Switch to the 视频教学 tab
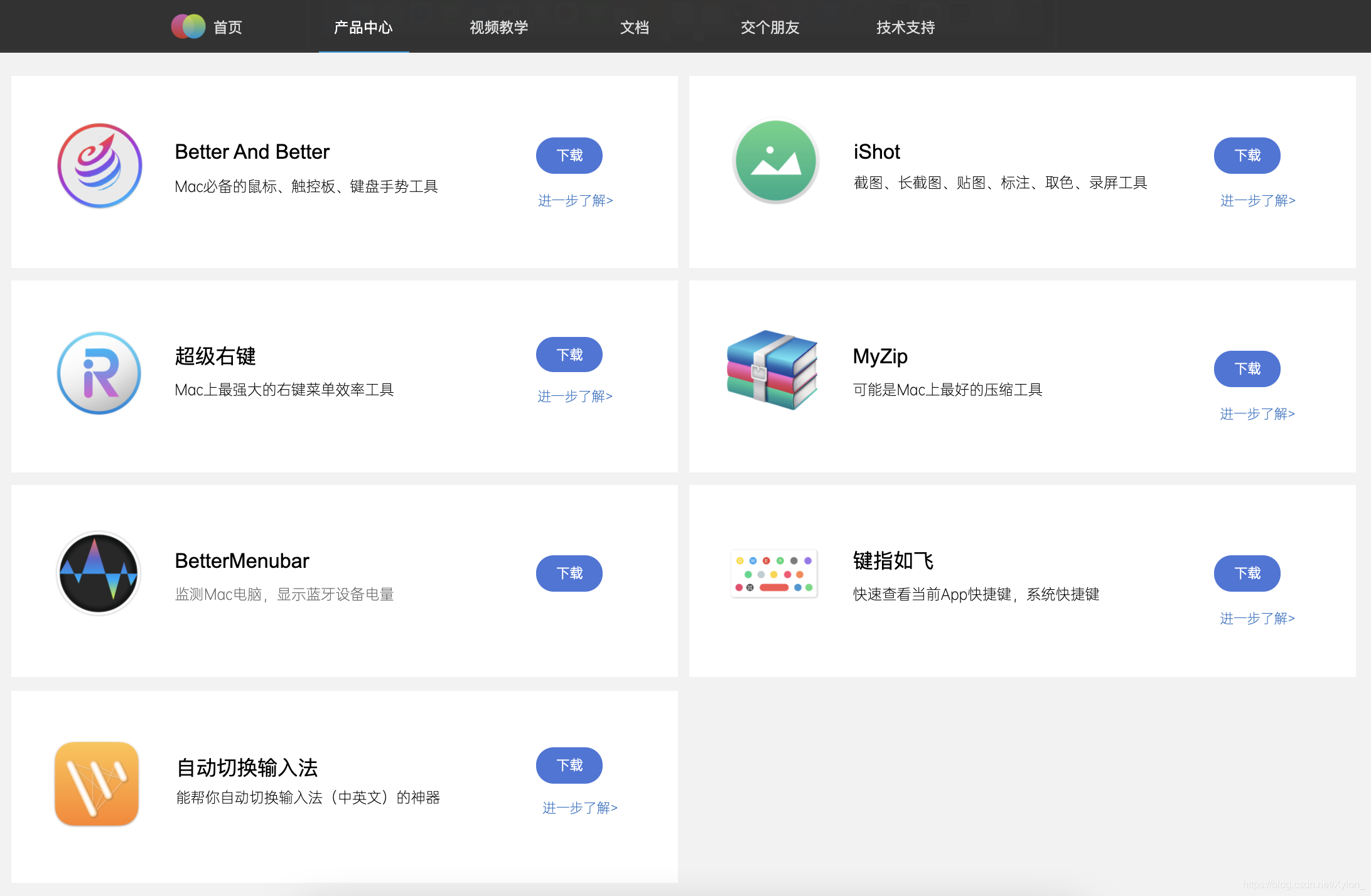Screen dimensions: 1371x896 coord(499,28)
